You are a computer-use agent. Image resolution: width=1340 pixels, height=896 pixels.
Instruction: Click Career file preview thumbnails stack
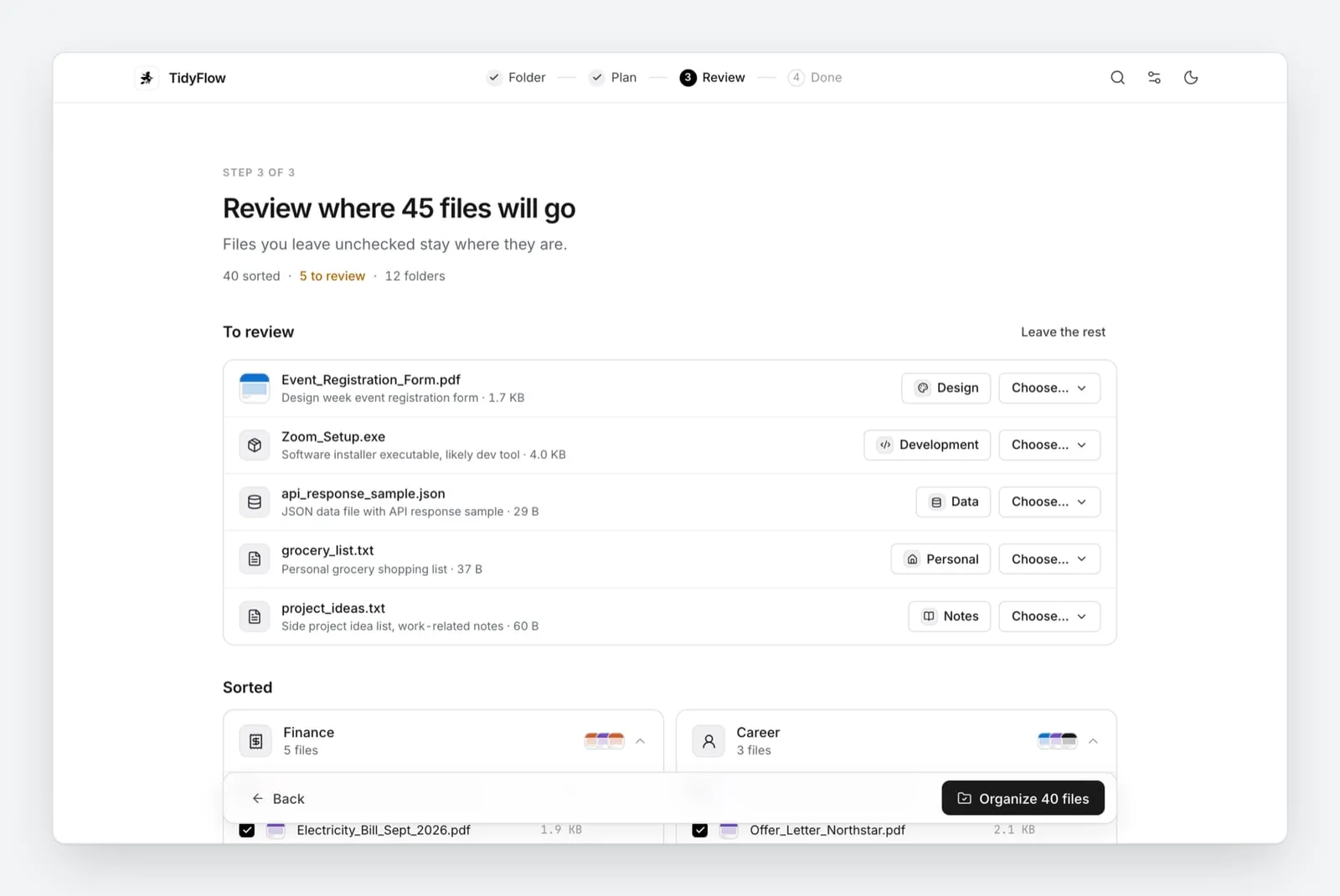point(1057,741)
